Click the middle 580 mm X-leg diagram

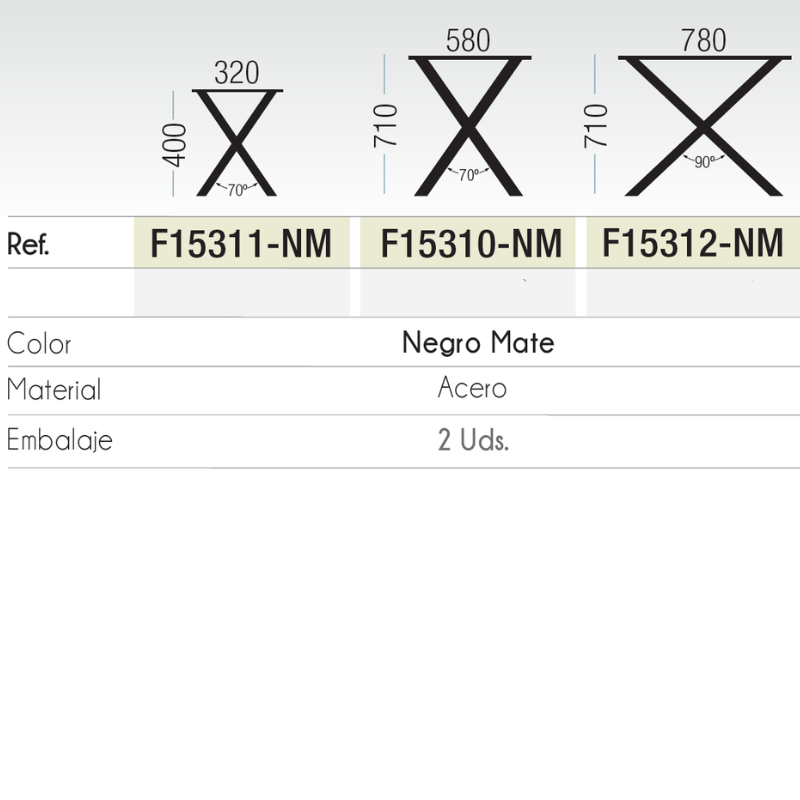click(468, 125)
